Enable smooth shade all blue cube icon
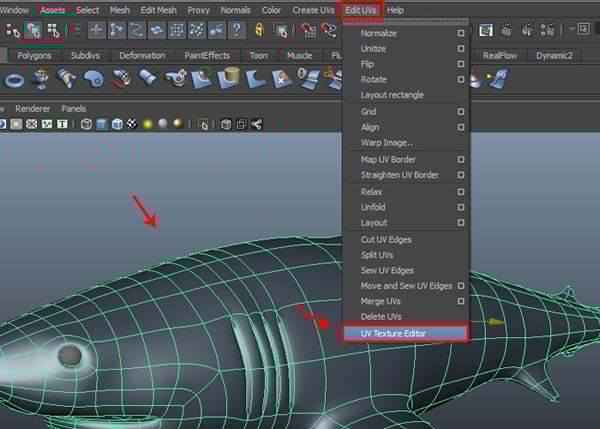The image size is (600, 429). tap(101, 124)
